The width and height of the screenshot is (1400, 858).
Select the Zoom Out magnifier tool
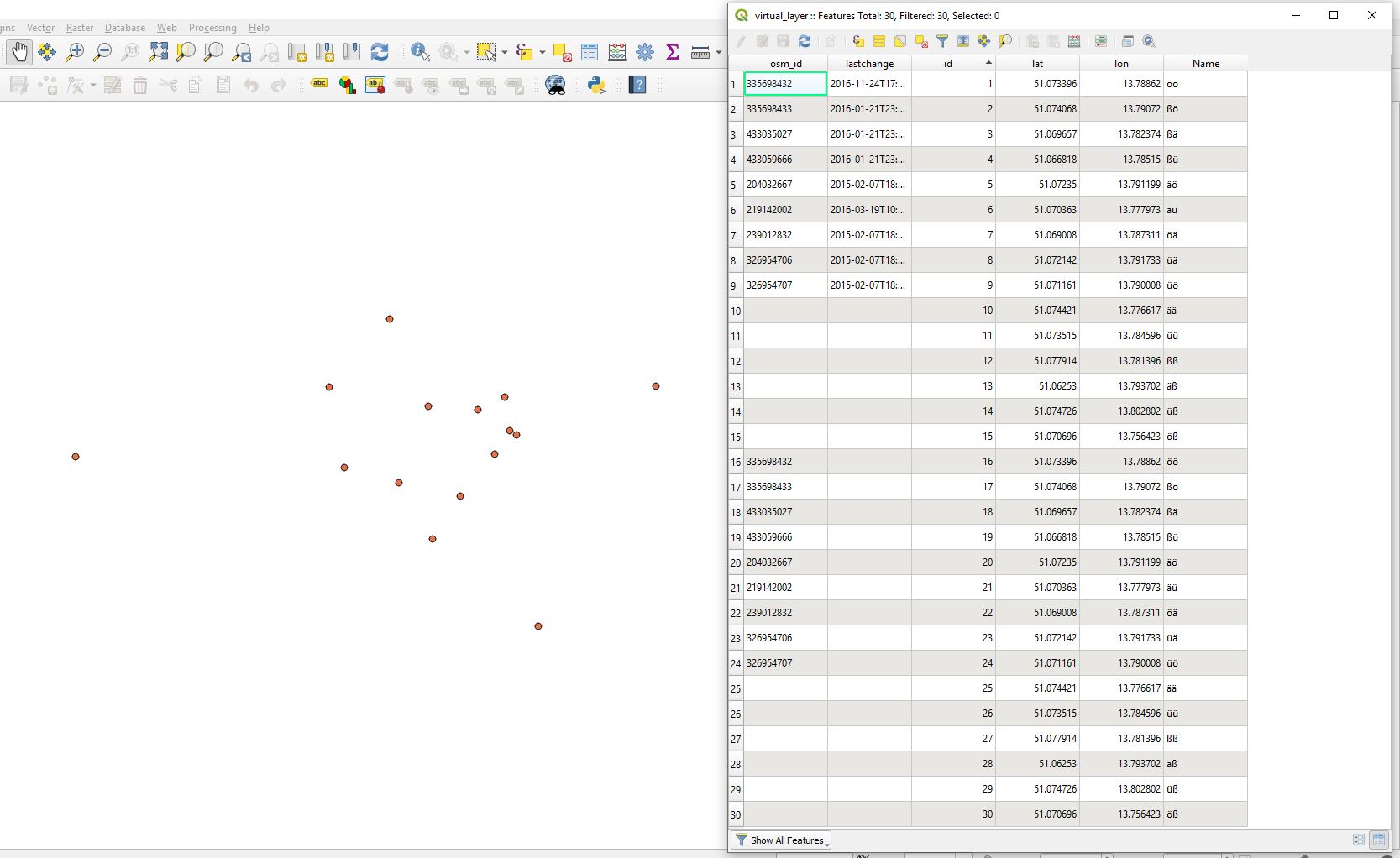point(102,52)
